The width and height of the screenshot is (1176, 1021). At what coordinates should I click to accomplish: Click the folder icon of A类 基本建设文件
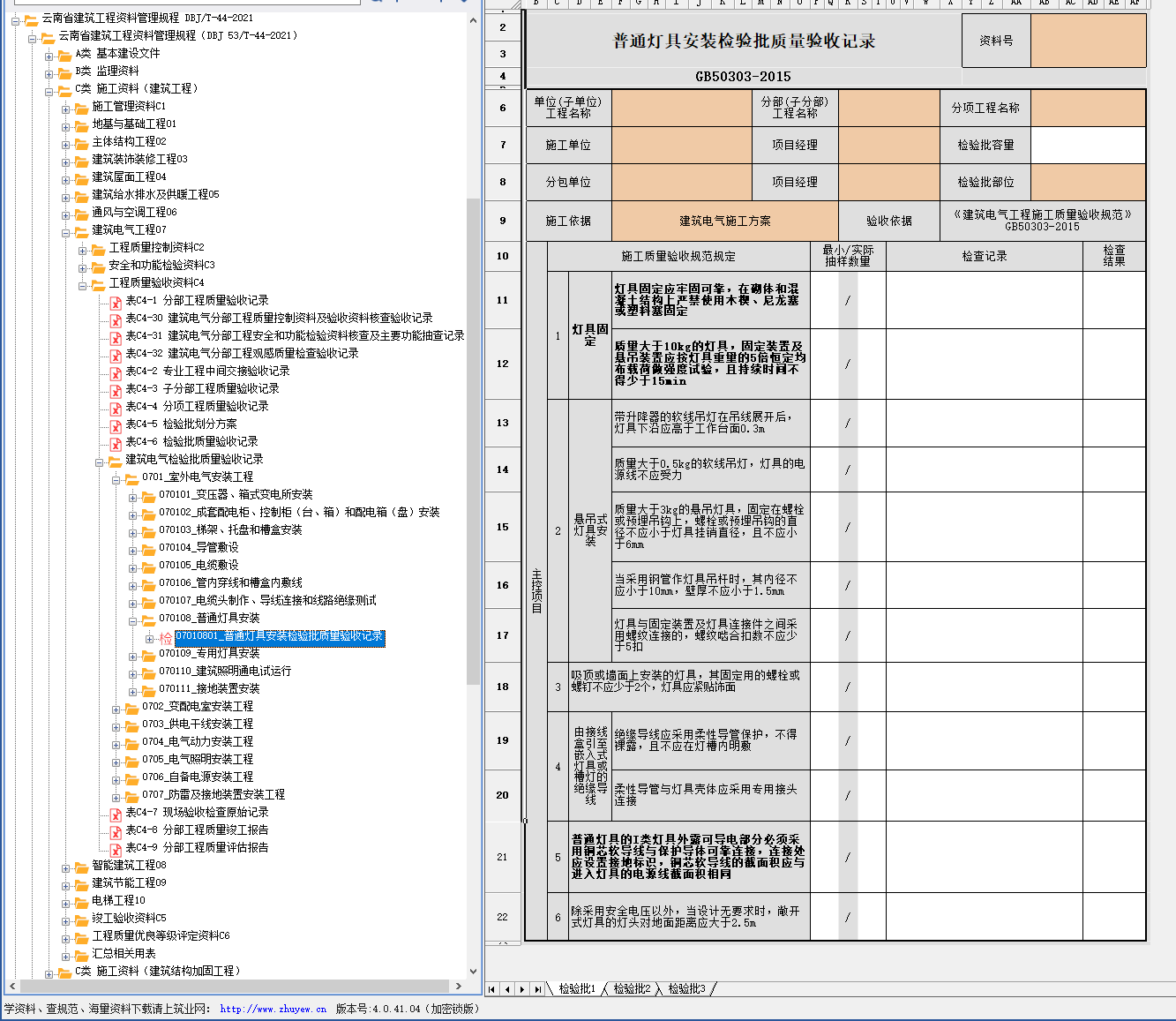64,55
